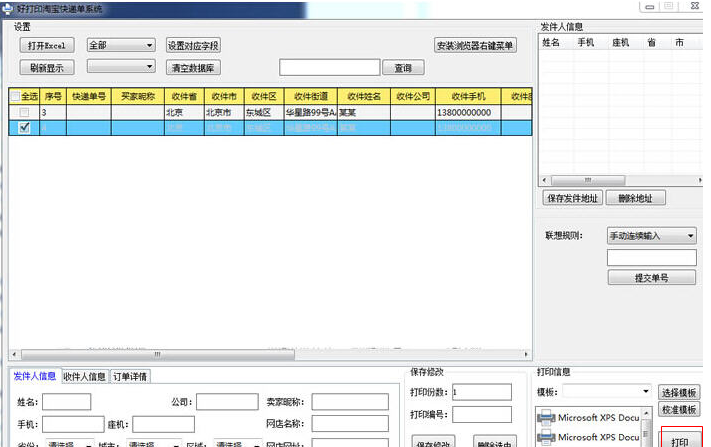This screenshot has height=447, width=711.
Task: Click the app printer icon in title bar
Action: pos(7,9)
